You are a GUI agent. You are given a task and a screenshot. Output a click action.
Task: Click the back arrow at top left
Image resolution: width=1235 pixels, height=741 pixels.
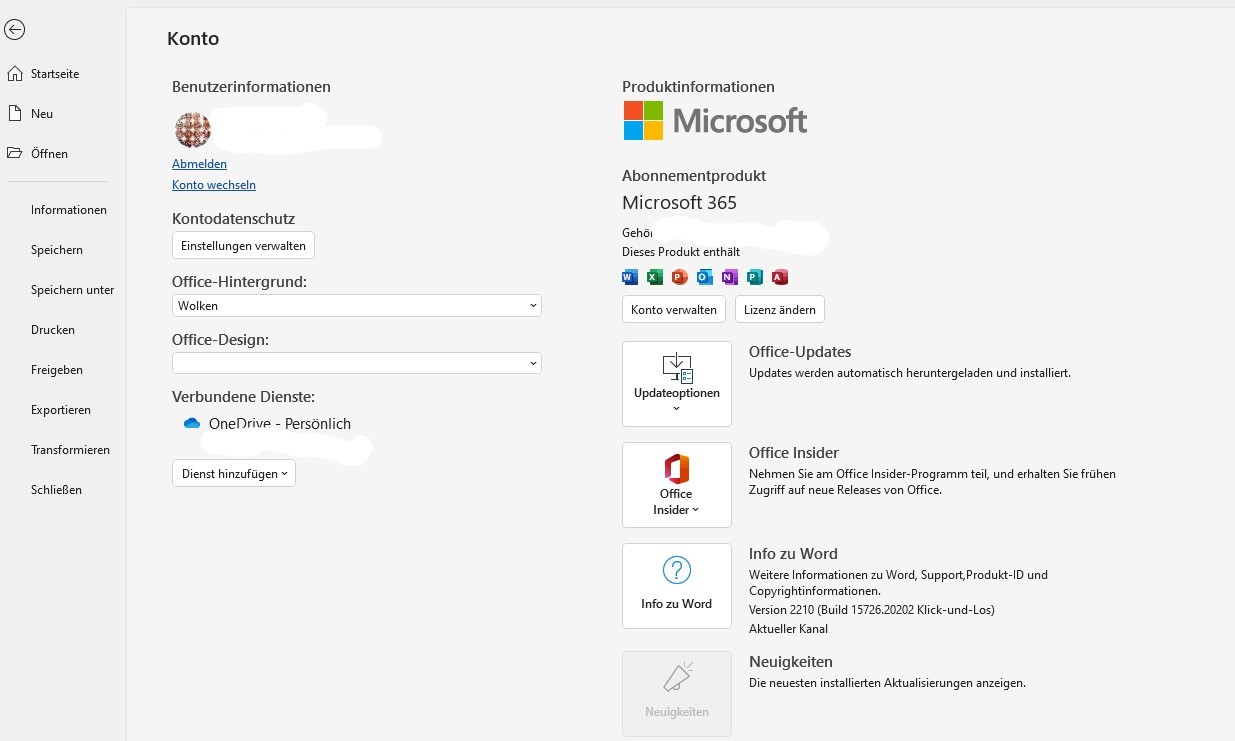tap(14, 29)
